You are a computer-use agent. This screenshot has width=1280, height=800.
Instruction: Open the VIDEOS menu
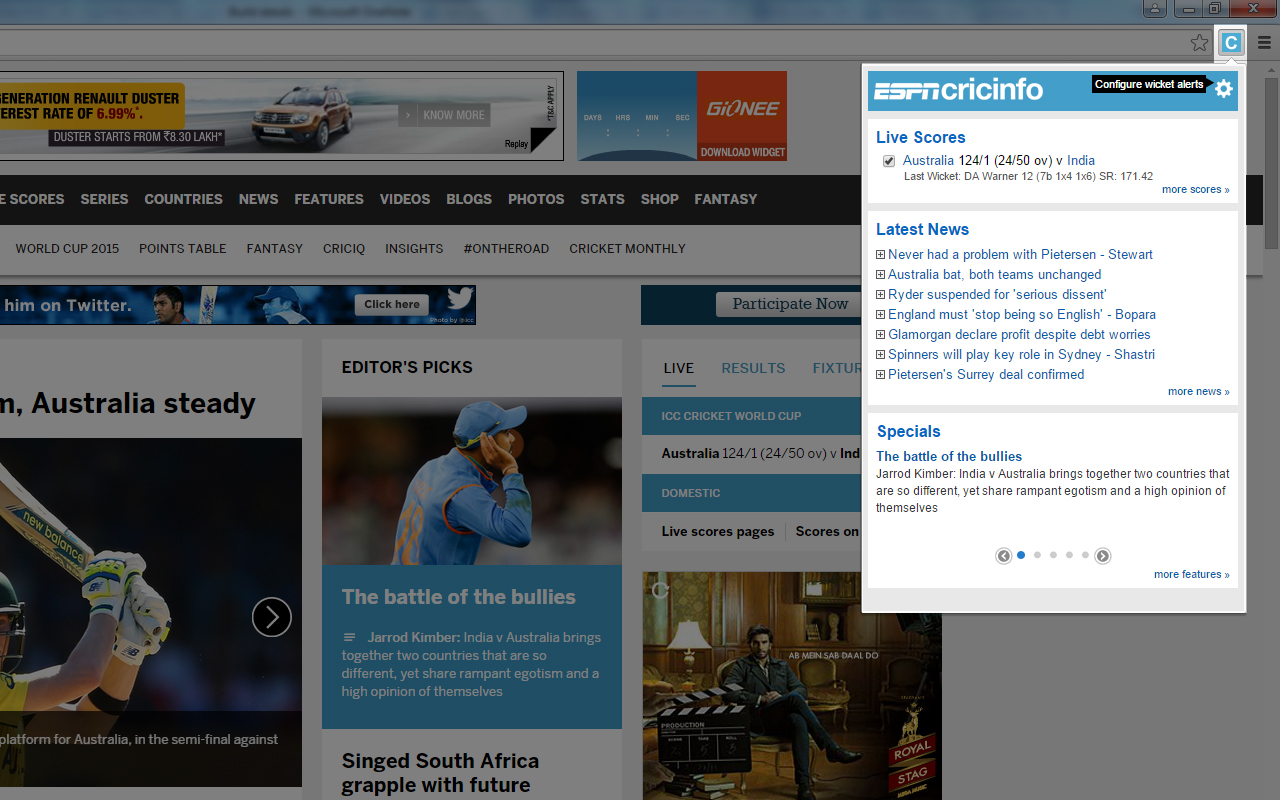pyautogui.click(x=405, y=199)
